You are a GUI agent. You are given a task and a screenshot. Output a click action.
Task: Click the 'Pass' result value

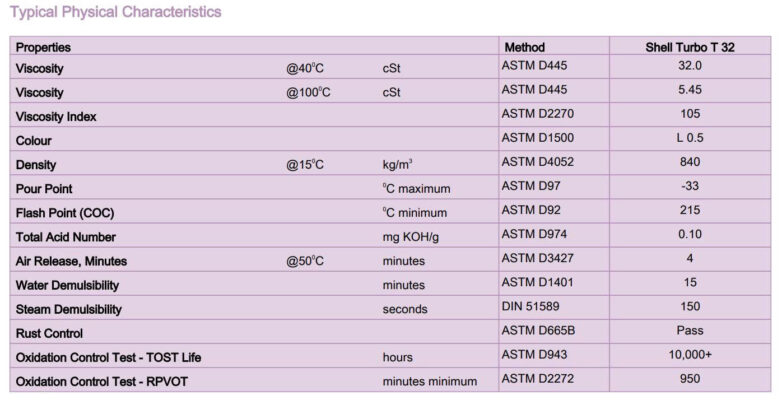689,331
